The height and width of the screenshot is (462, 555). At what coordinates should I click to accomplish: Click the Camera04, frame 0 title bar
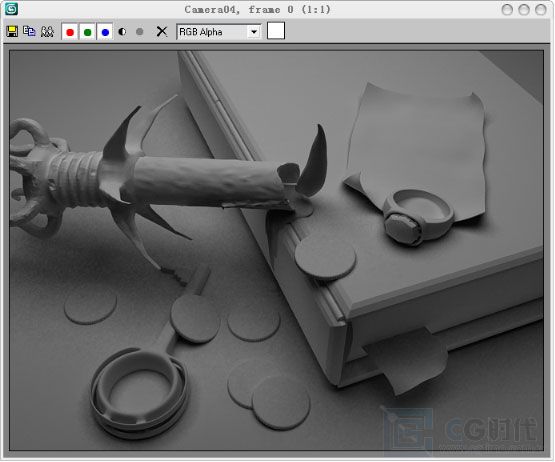[x=257, y=10]
